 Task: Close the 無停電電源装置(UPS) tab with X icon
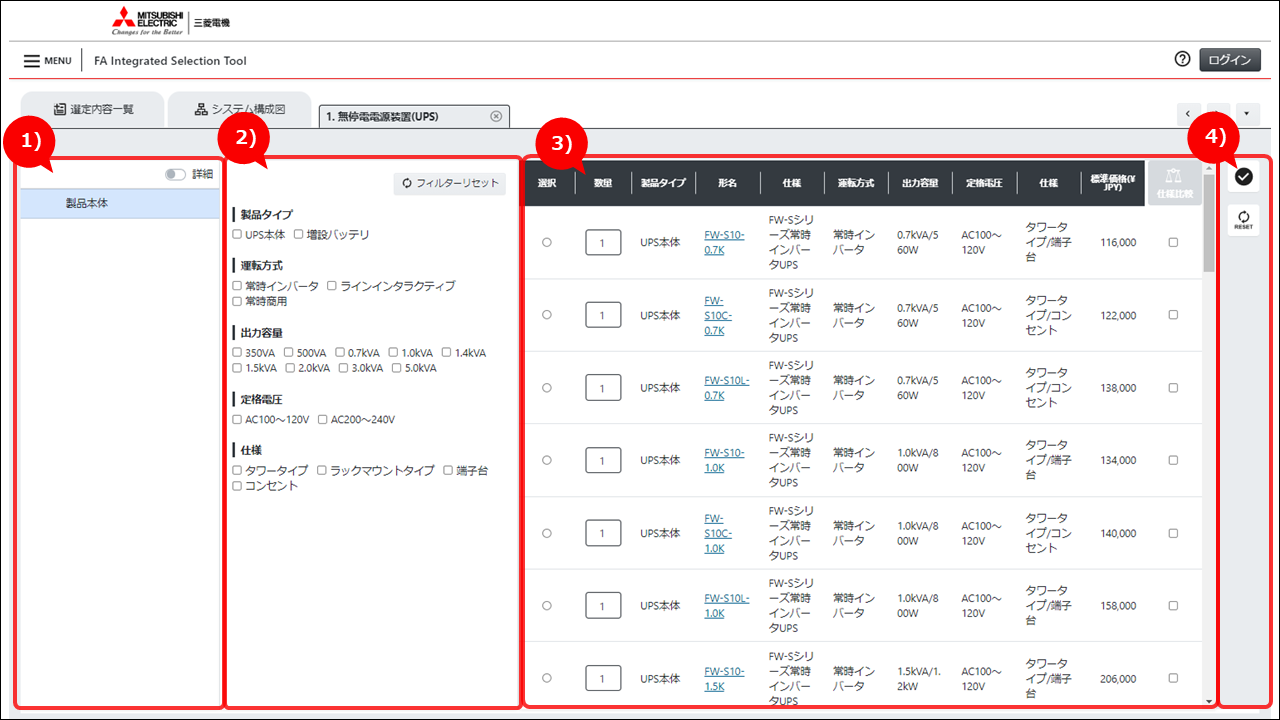click(496, 117)
